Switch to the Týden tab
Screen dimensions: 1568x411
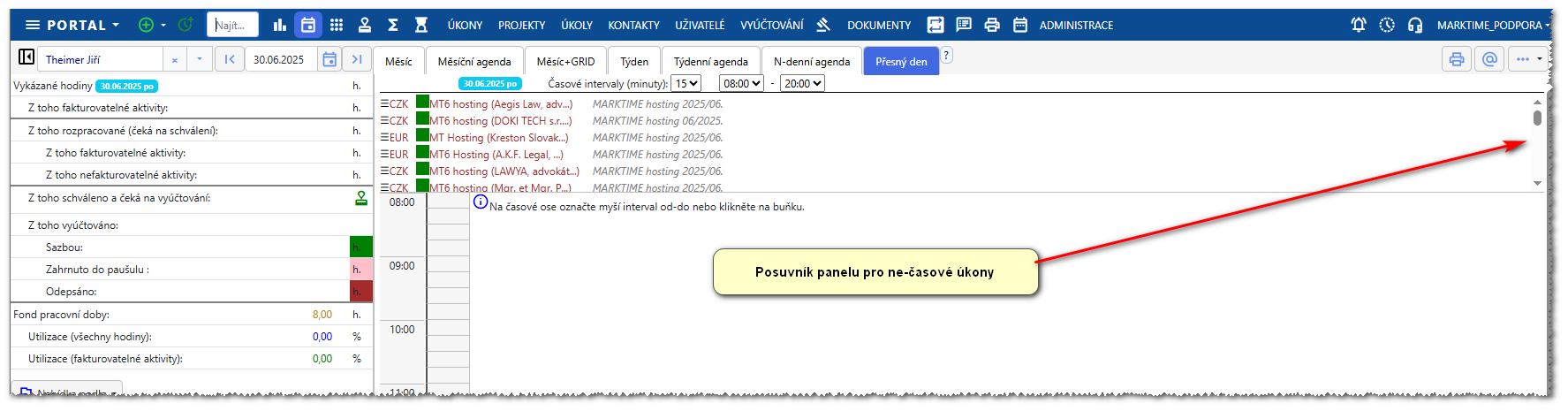pos(633,61)
